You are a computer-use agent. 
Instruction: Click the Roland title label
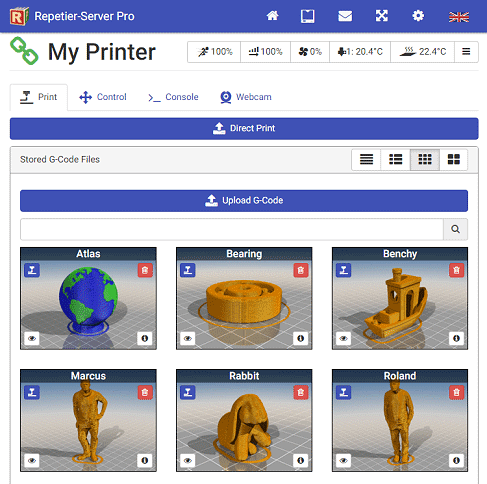click(x=400, y=376)
